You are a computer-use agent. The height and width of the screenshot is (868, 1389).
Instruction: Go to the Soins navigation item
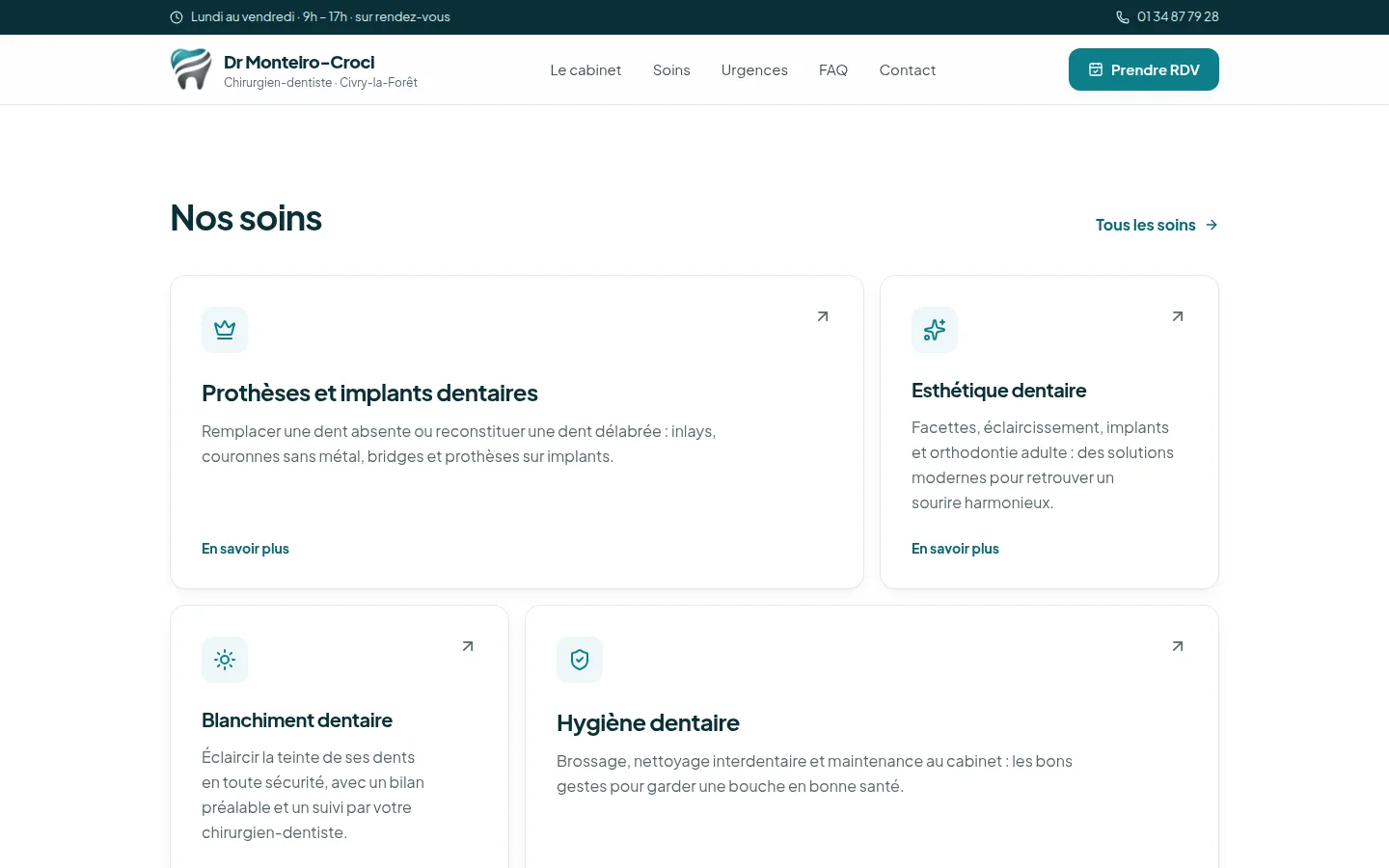(671, 70)
